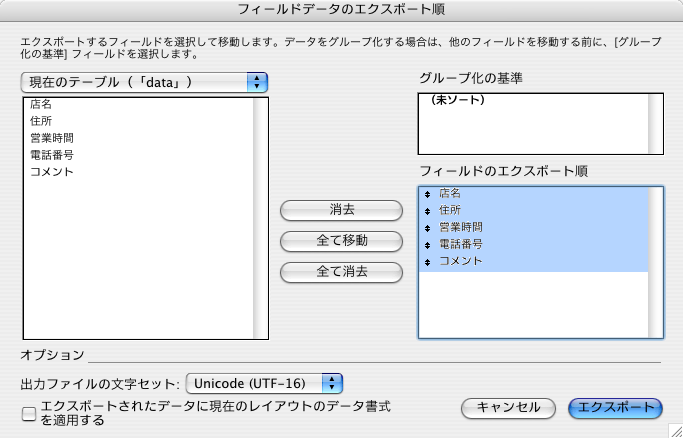Click the エクスポート button
Viewport: 683px width, 438px height.
[x=615, y=408]
